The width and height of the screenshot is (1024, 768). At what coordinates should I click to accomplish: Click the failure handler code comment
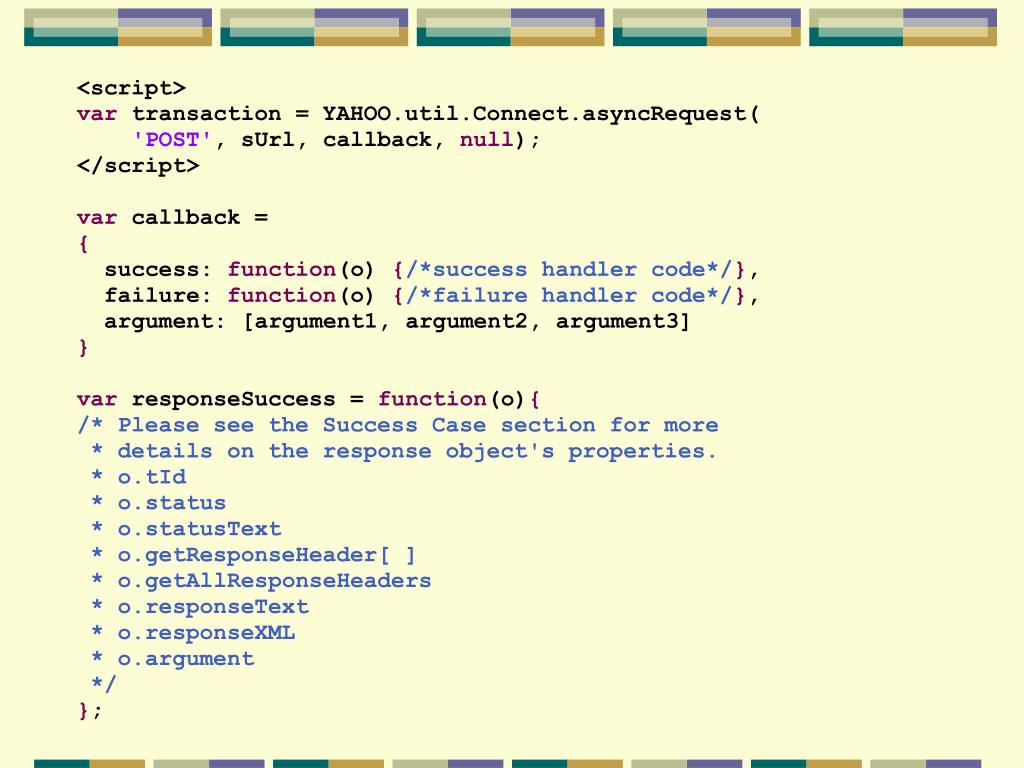click(569, 295)
